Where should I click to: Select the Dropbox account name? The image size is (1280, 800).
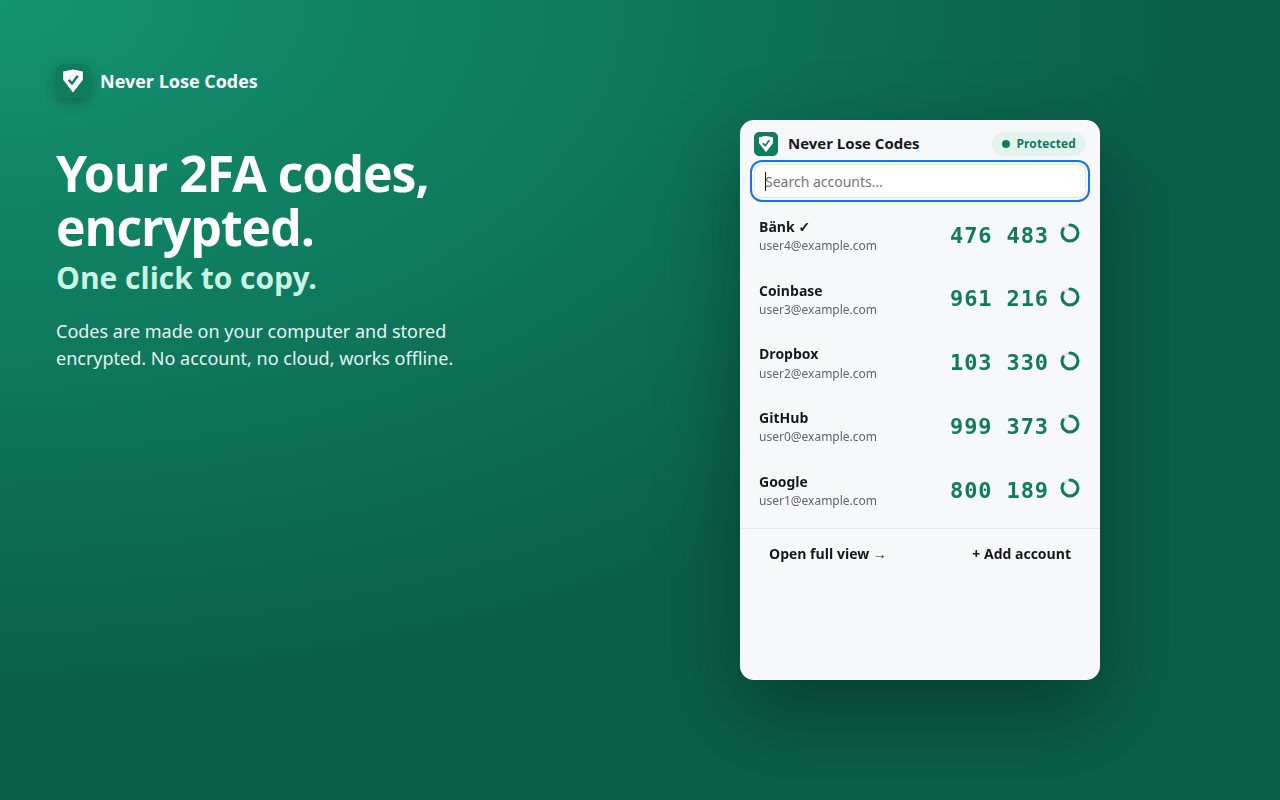[x=788, y=354]
